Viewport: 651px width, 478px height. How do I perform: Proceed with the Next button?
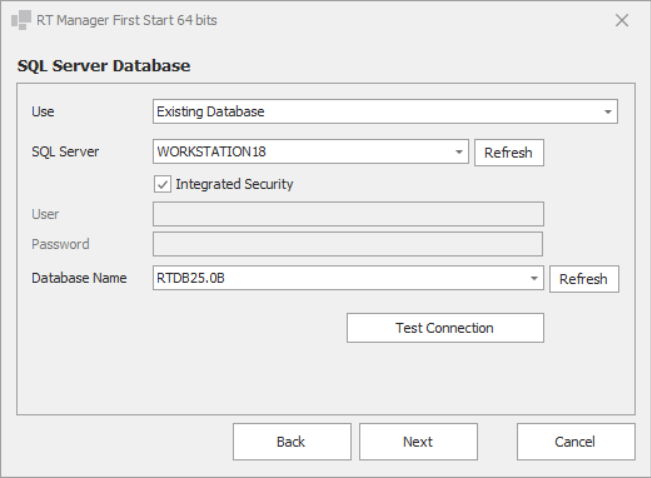point(418,441)
